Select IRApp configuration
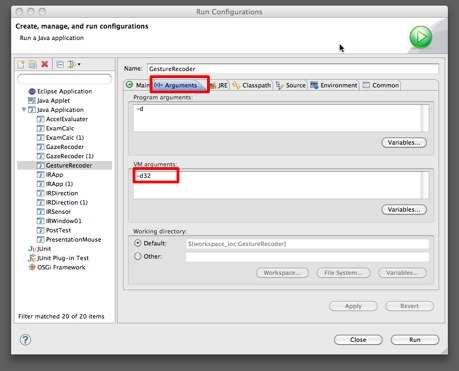Viewport: 459px width, 371px height. (x=54, y=175)
